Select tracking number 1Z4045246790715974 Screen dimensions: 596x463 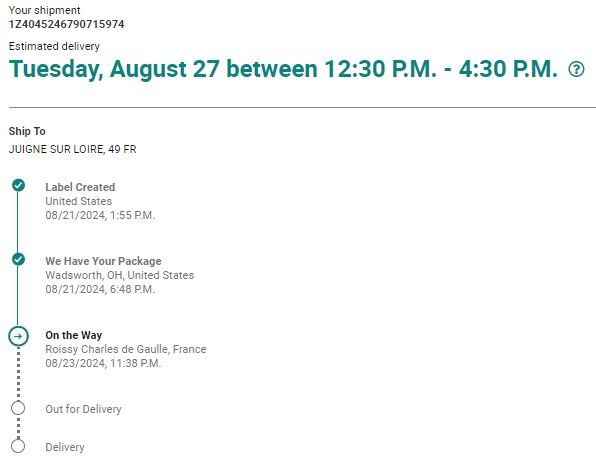67,24
